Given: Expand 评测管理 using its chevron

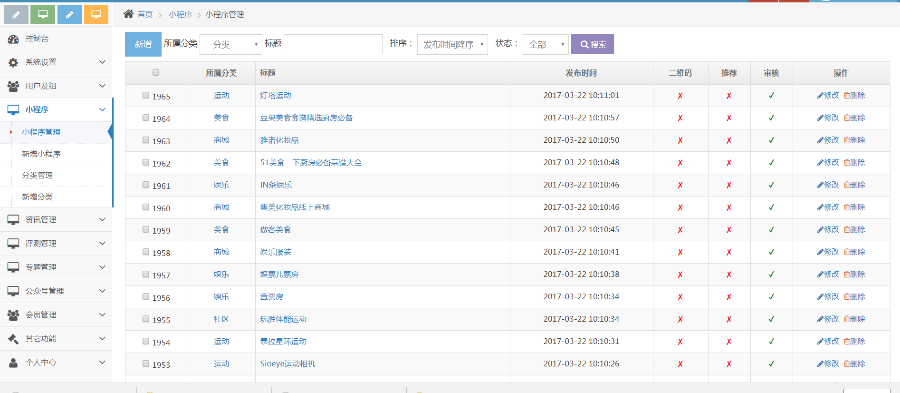Looking at the screenshot, I should click(102, 243).
